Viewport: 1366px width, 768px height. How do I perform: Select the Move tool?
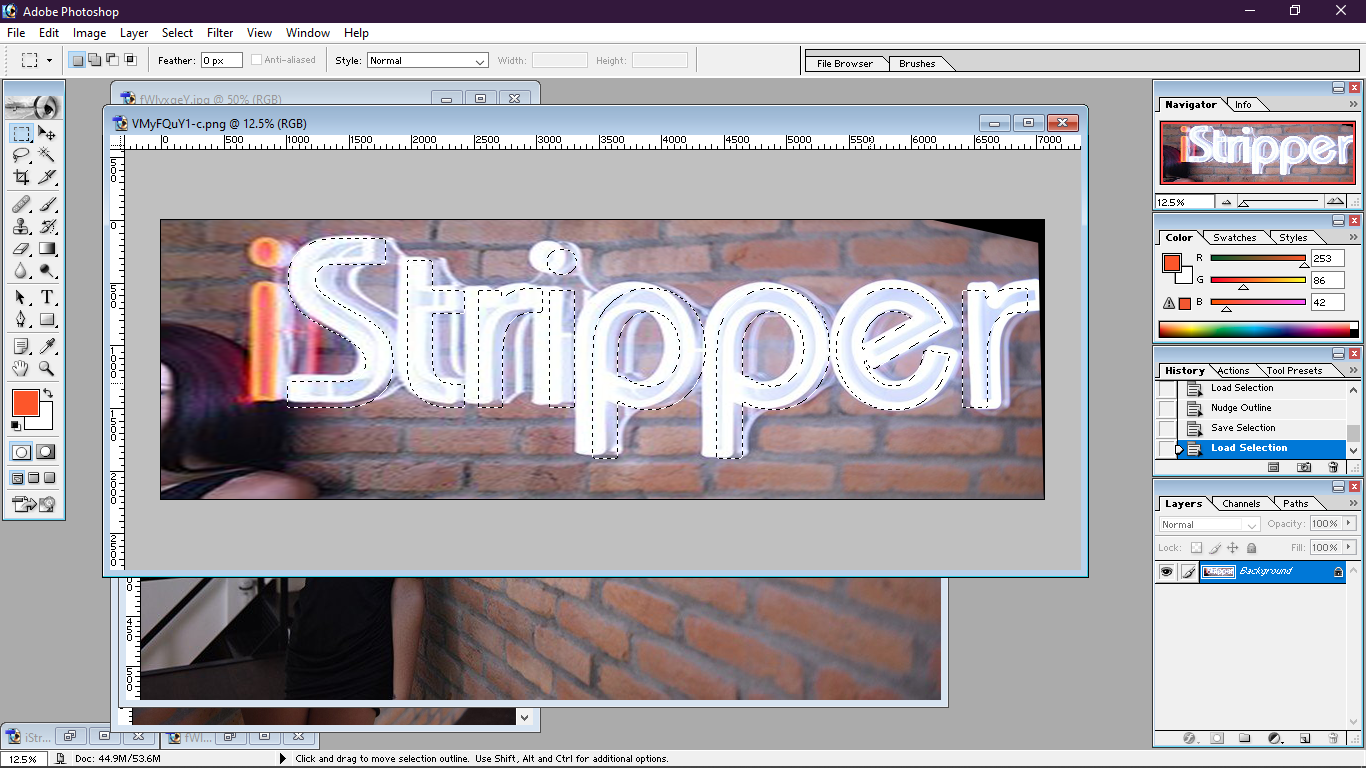[47, 134]
